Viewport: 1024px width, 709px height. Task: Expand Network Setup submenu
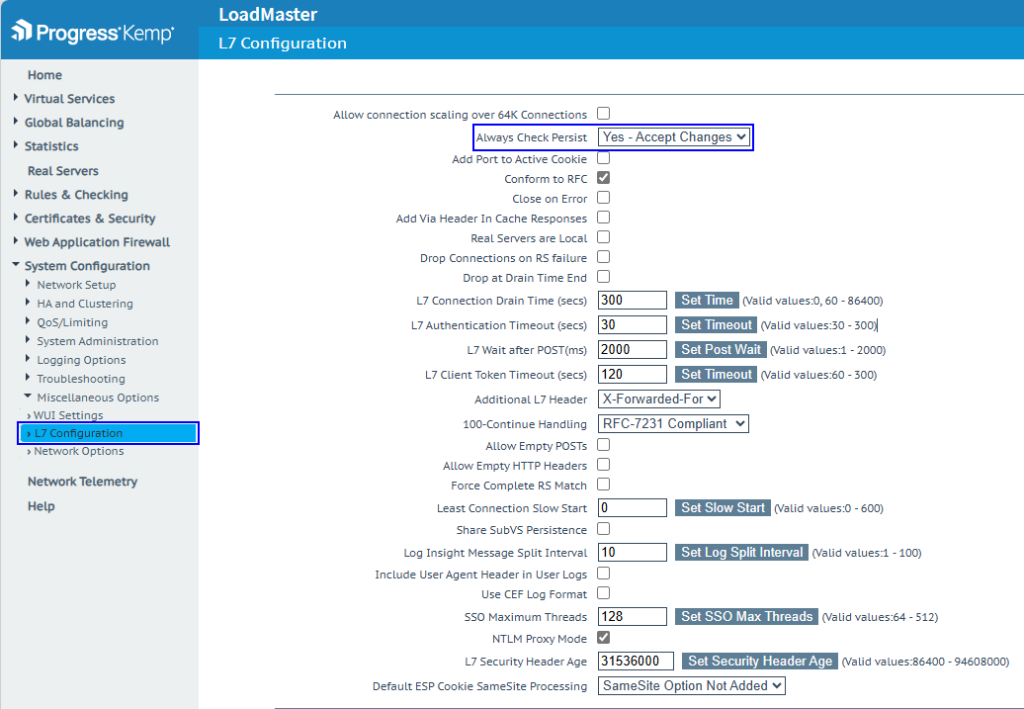coord(76,285)
